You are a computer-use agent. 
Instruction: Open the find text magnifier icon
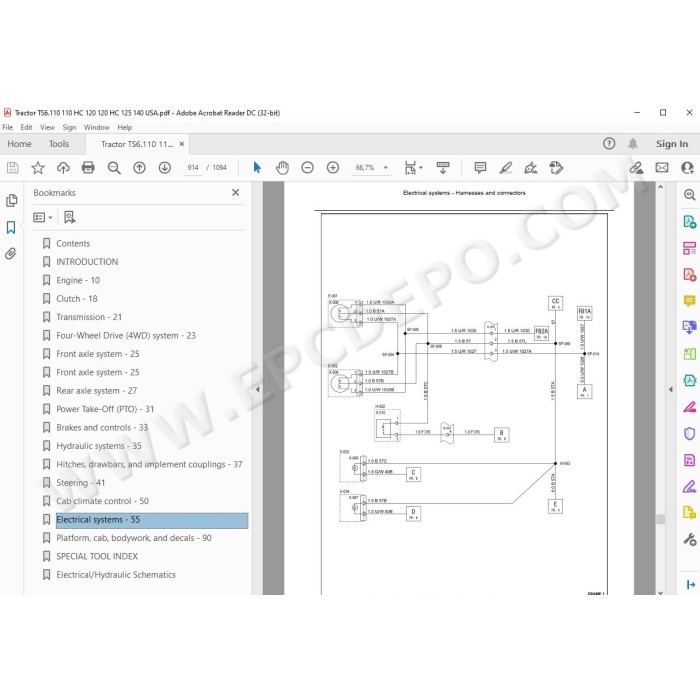[114, 168]
